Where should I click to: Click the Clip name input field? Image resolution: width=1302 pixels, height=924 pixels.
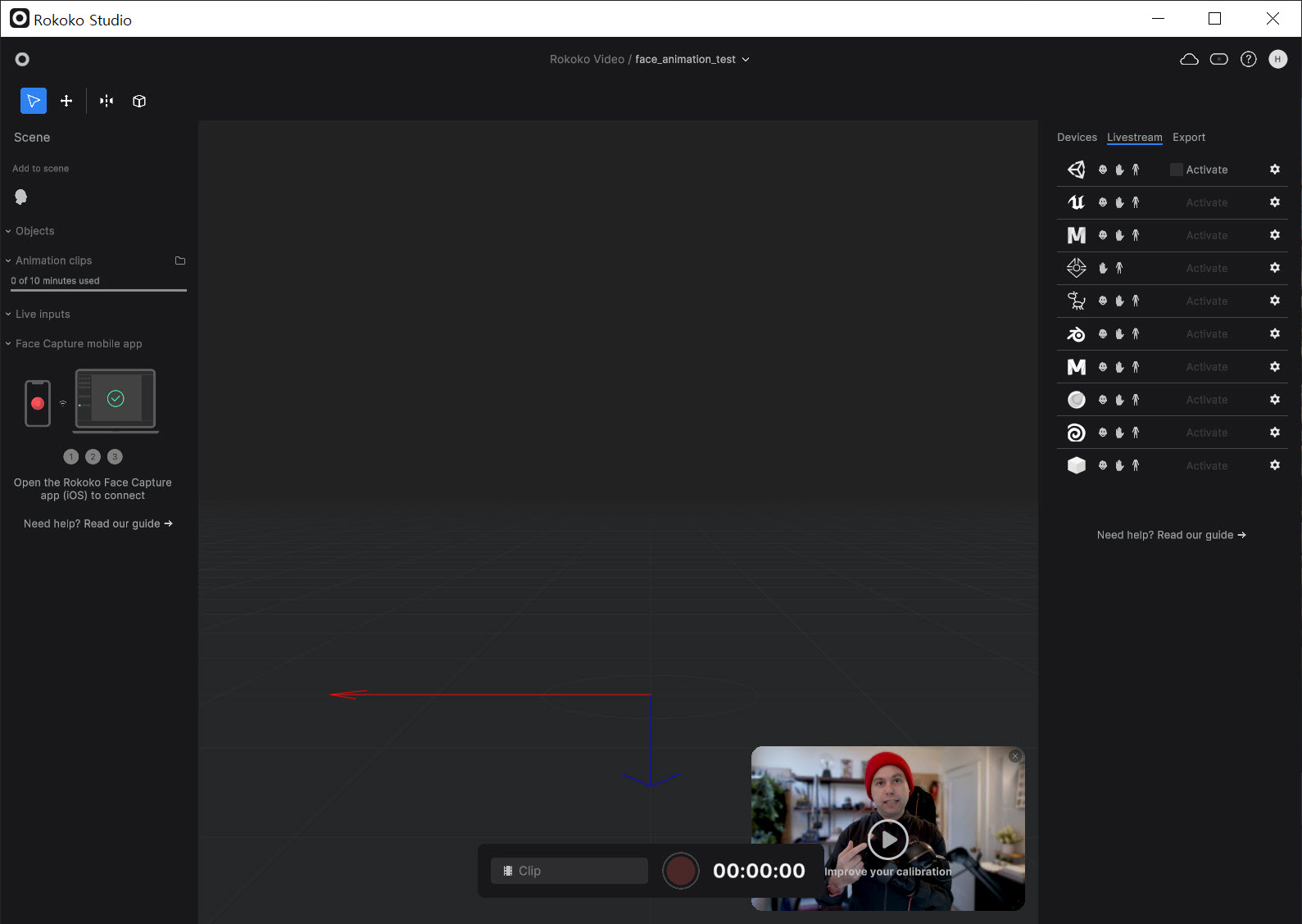click(x=569, y=871)
